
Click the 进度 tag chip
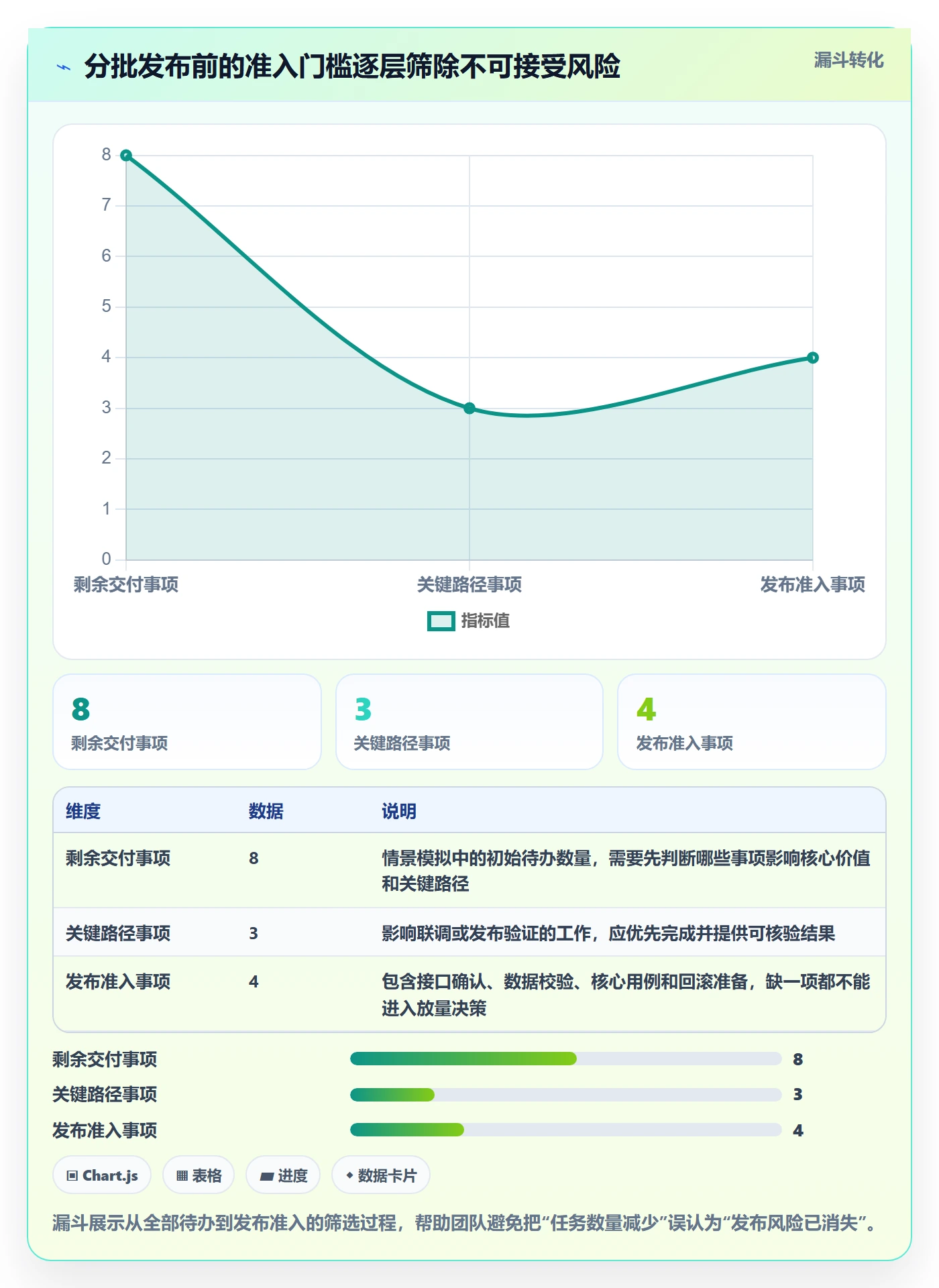[283, 1175]
